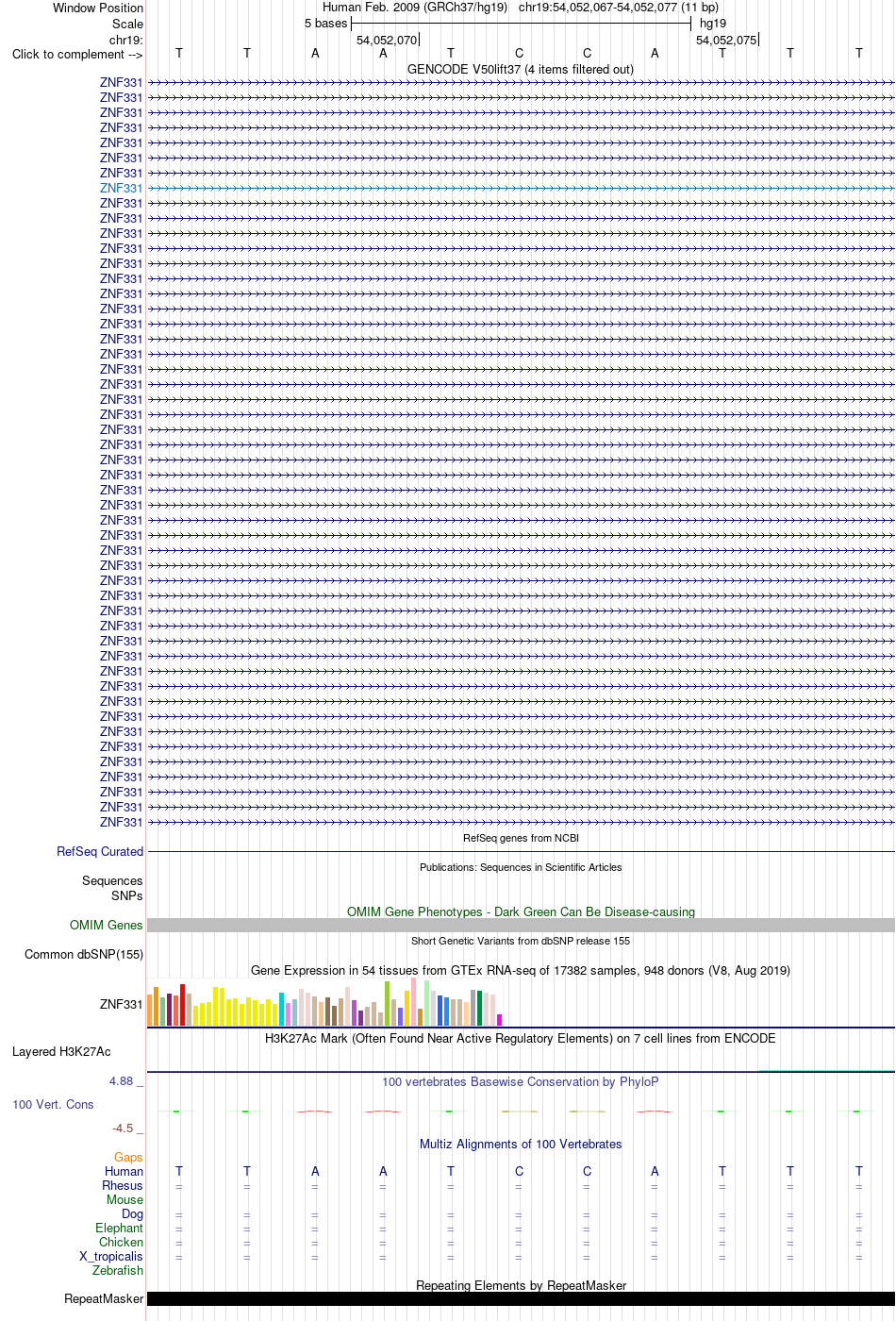This screenshot has width=896, height=1321.
Task: Click the light-blue highlighted ZNF331 transcript label
Action: (x=122, y=188)
